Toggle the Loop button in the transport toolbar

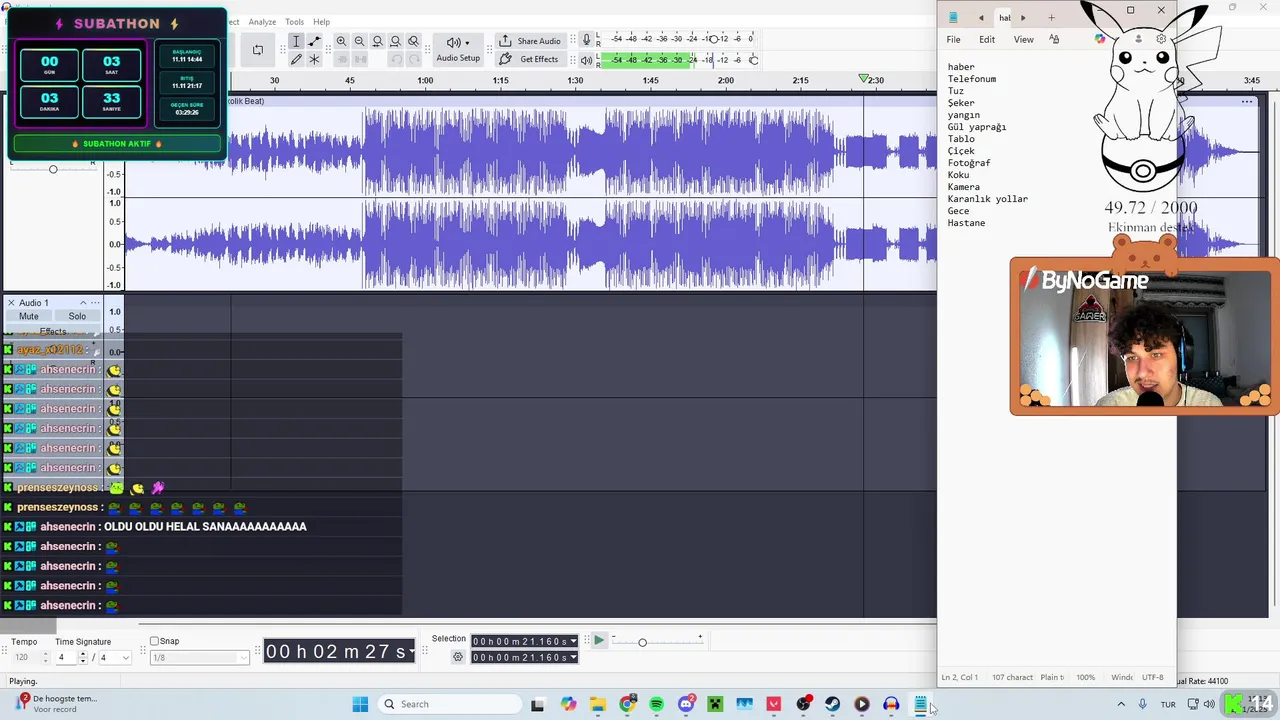(258, 50)
